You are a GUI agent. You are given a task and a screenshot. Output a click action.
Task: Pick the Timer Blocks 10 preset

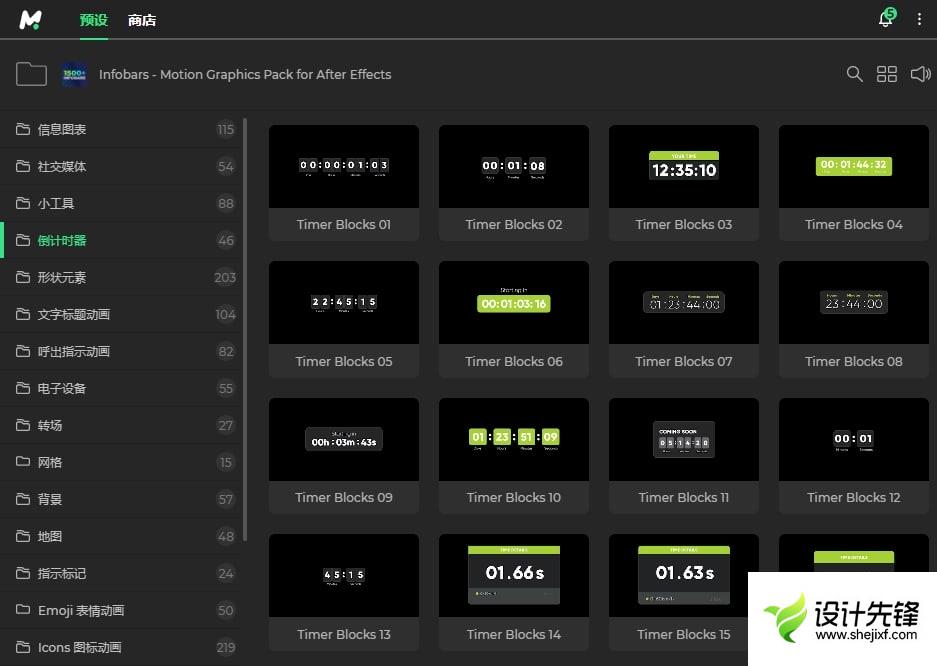pyautogui.click(x=514, y=439)
